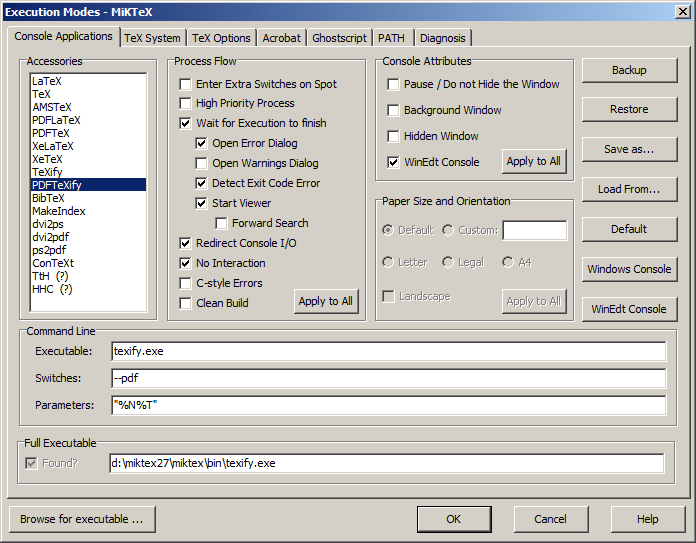Open the Diagnosis tab

443,38
